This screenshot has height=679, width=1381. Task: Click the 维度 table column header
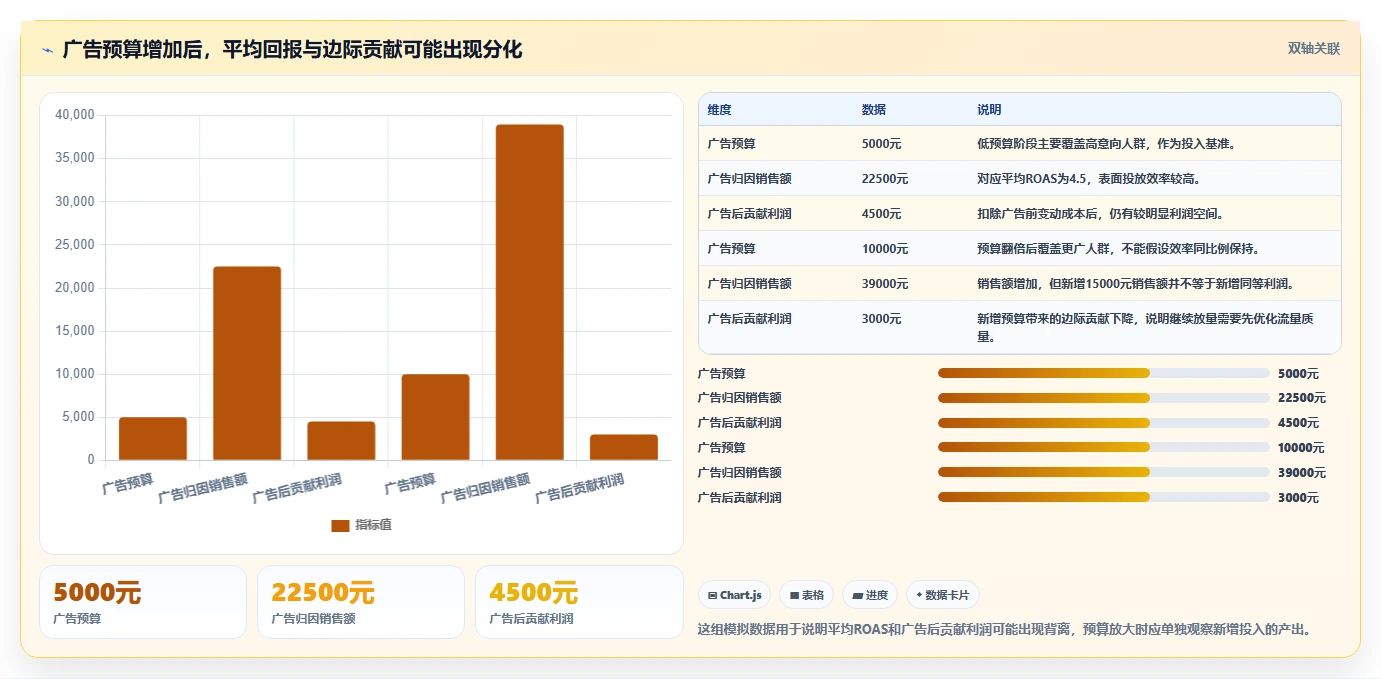pos(719,110)
